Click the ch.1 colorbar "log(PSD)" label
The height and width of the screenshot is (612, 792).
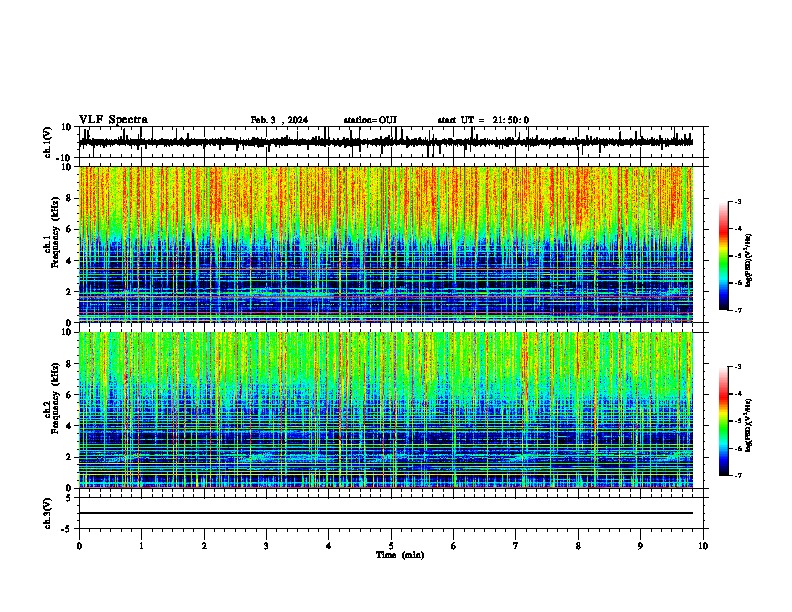click(748, 261)
